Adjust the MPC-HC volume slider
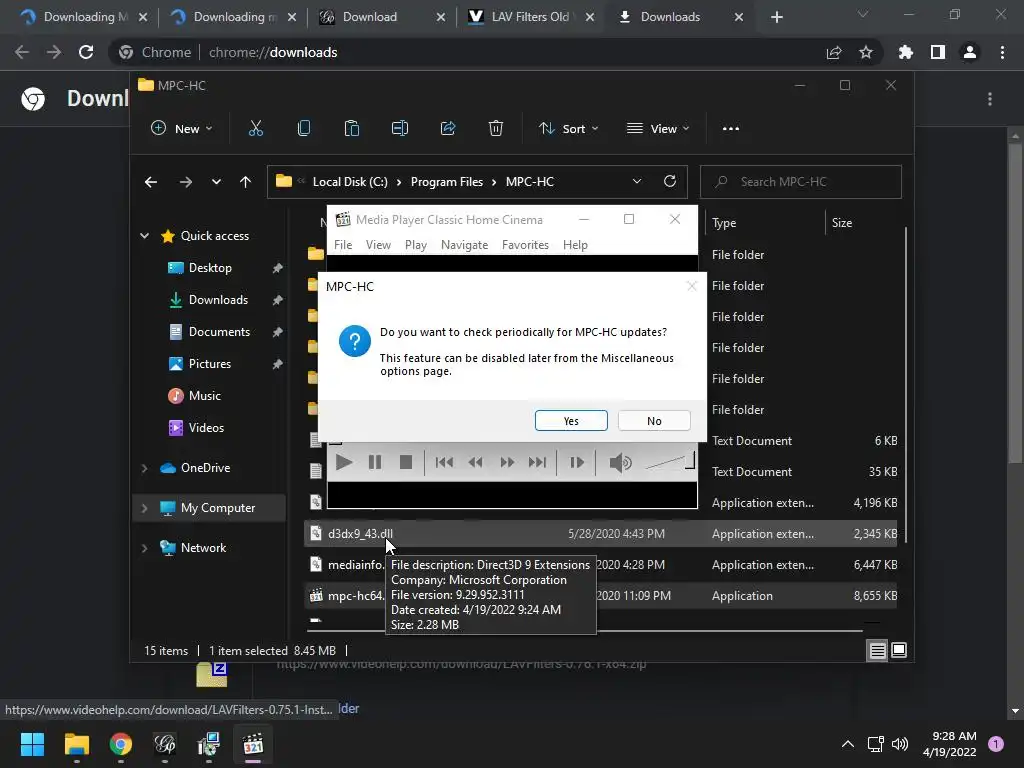Screen dimensions: 1024x768 [669, 462]
